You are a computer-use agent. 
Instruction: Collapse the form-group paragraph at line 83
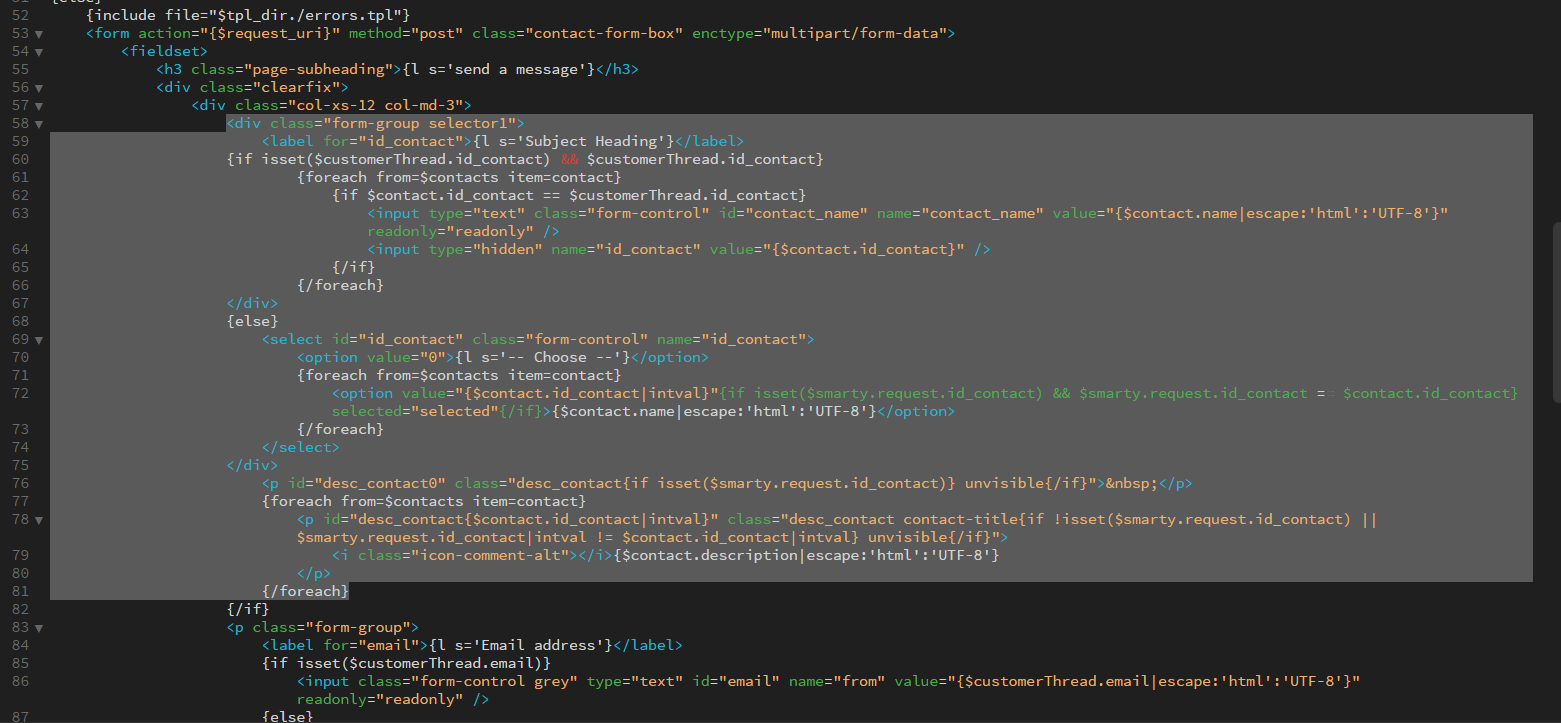coord(39,628)
